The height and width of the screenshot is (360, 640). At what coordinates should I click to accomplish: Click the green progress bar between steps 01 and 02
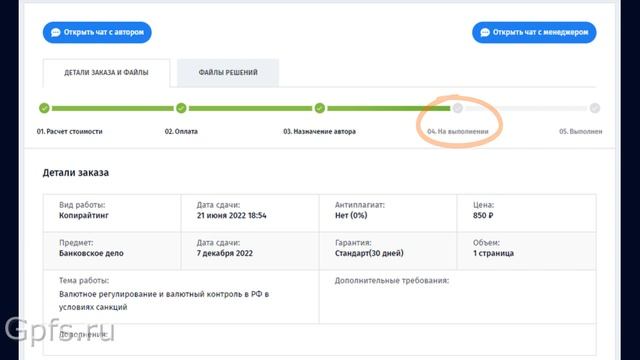coord(113,108)
